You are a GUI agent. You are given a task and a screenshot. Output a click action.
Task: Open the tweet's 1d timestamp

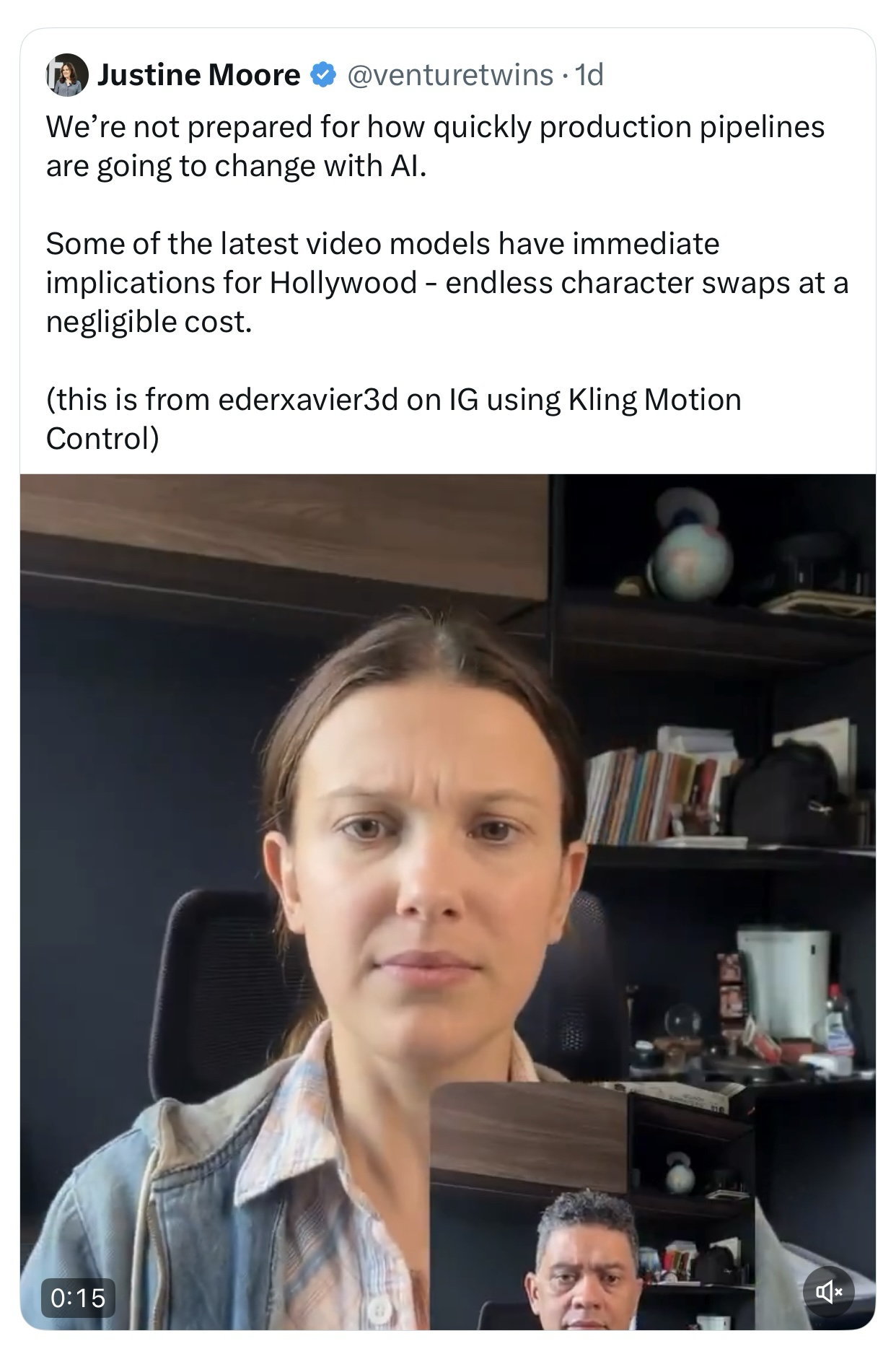click(x=590, y=74)
